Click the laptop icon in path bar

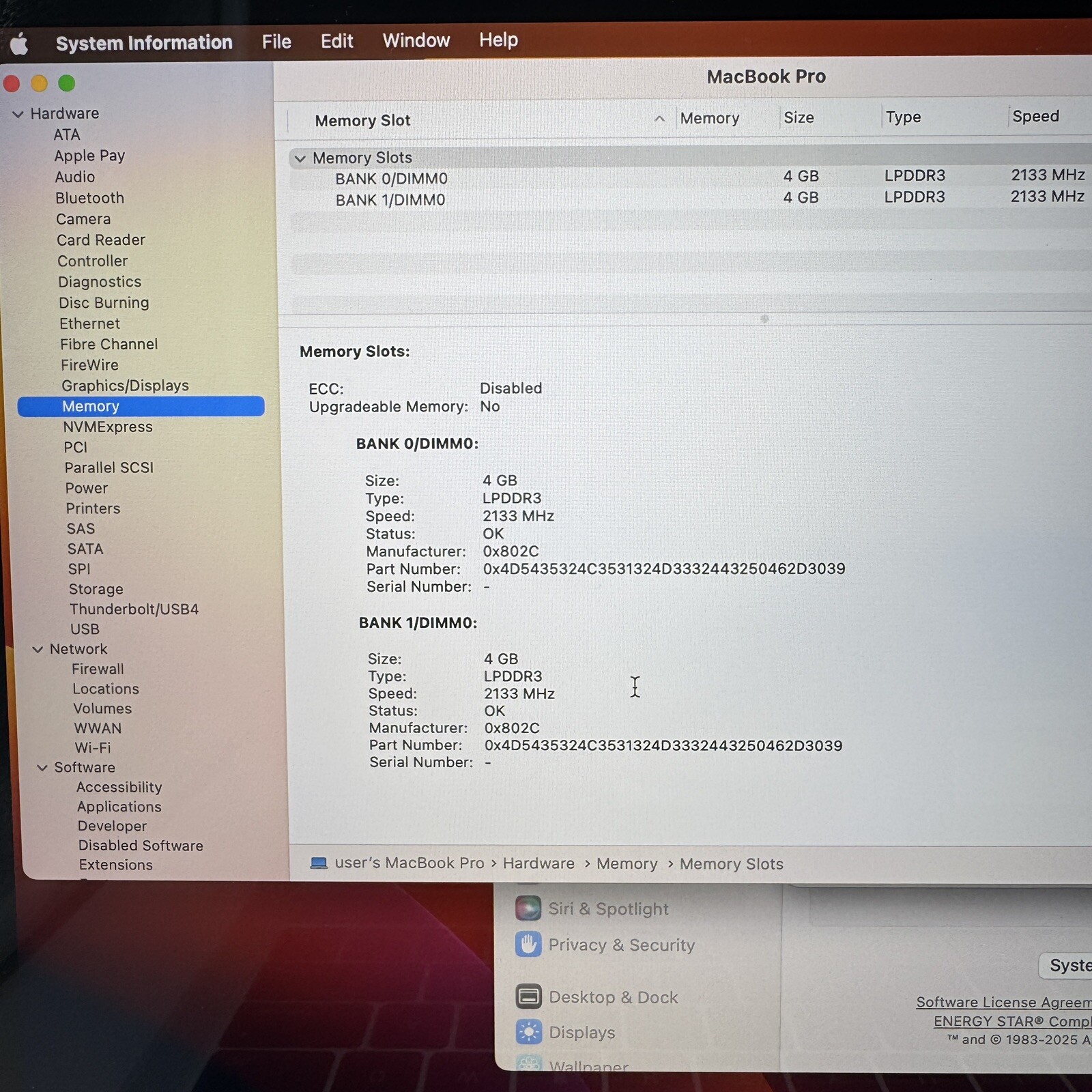point(319,863)
